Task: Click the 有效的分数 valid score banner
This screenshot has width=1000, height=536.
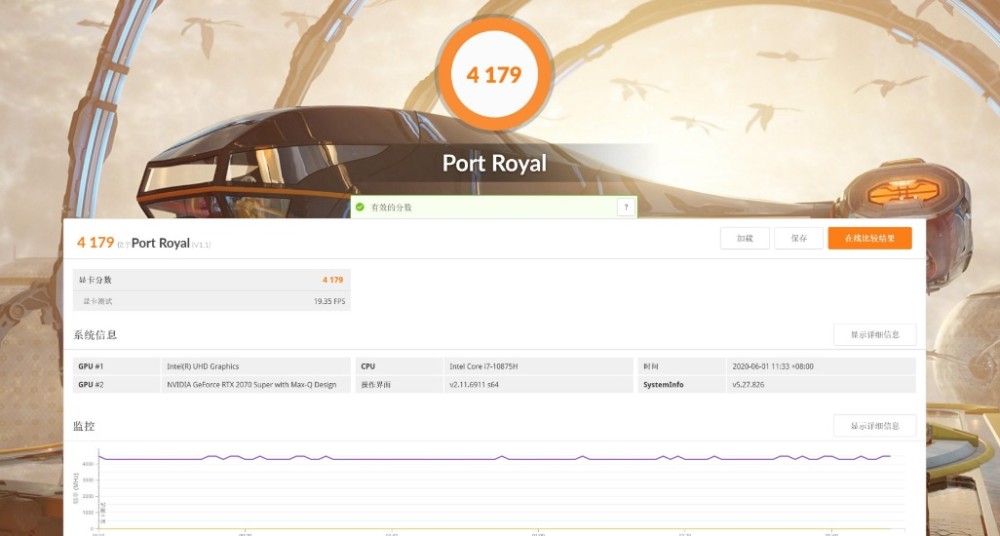Action: 494,207
